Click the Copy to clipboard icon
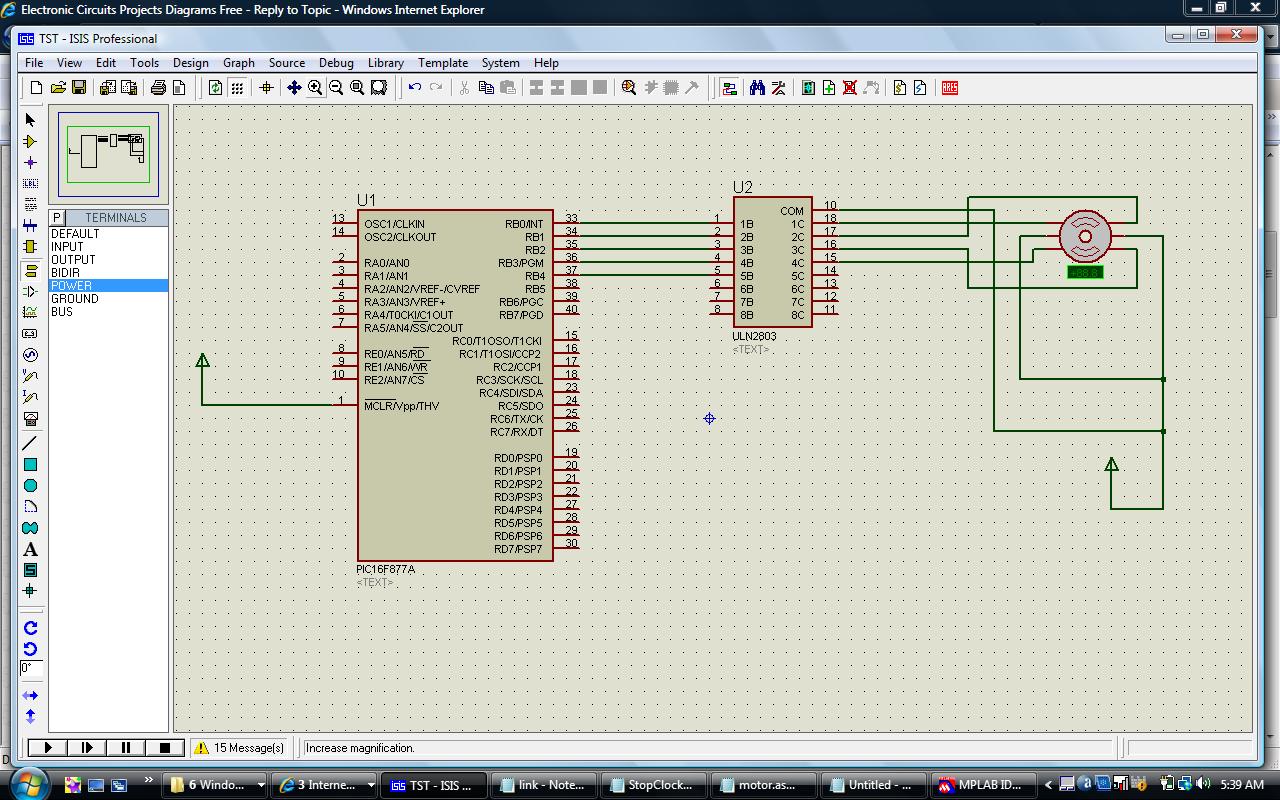Screen dimensions: 1280x800 click(486, 88)
